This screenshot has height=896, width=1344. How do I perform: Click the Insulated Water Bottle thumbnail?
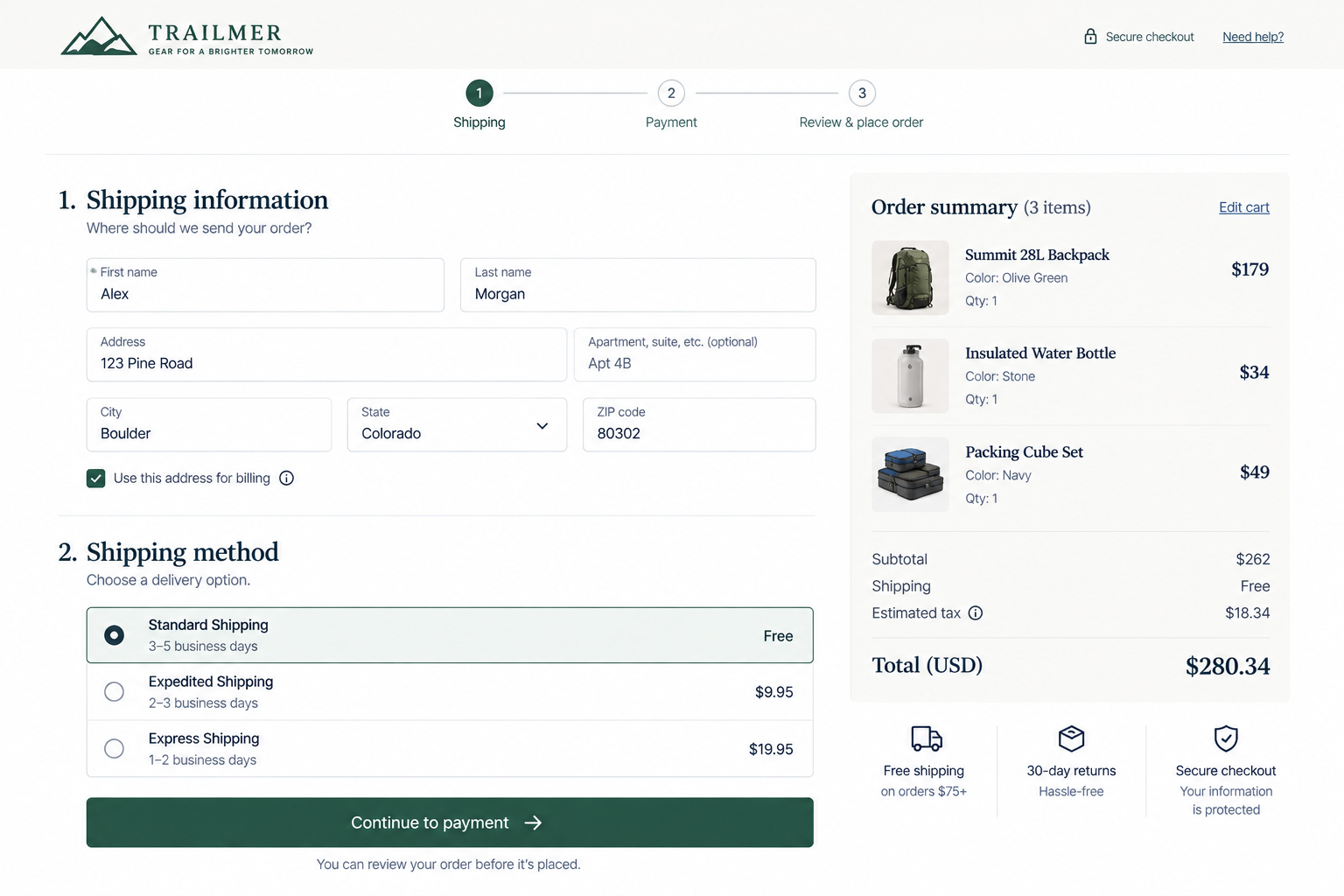(910, 376)
